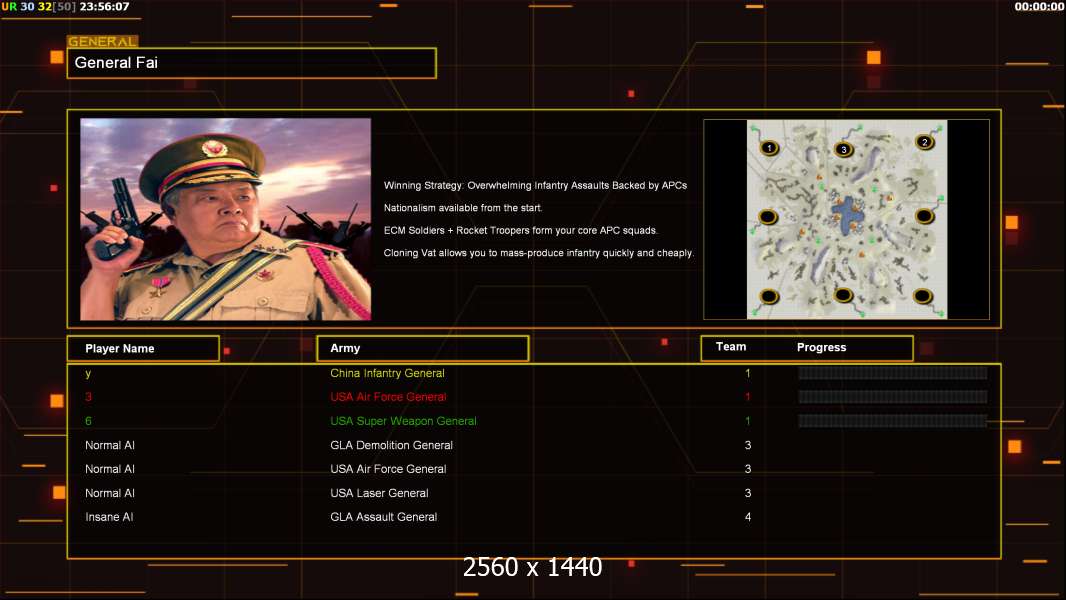Image resolution: width=1066 pixels, height=600 pixels.
Task: Click USA Laser General army entry
Action: [379, 493]
